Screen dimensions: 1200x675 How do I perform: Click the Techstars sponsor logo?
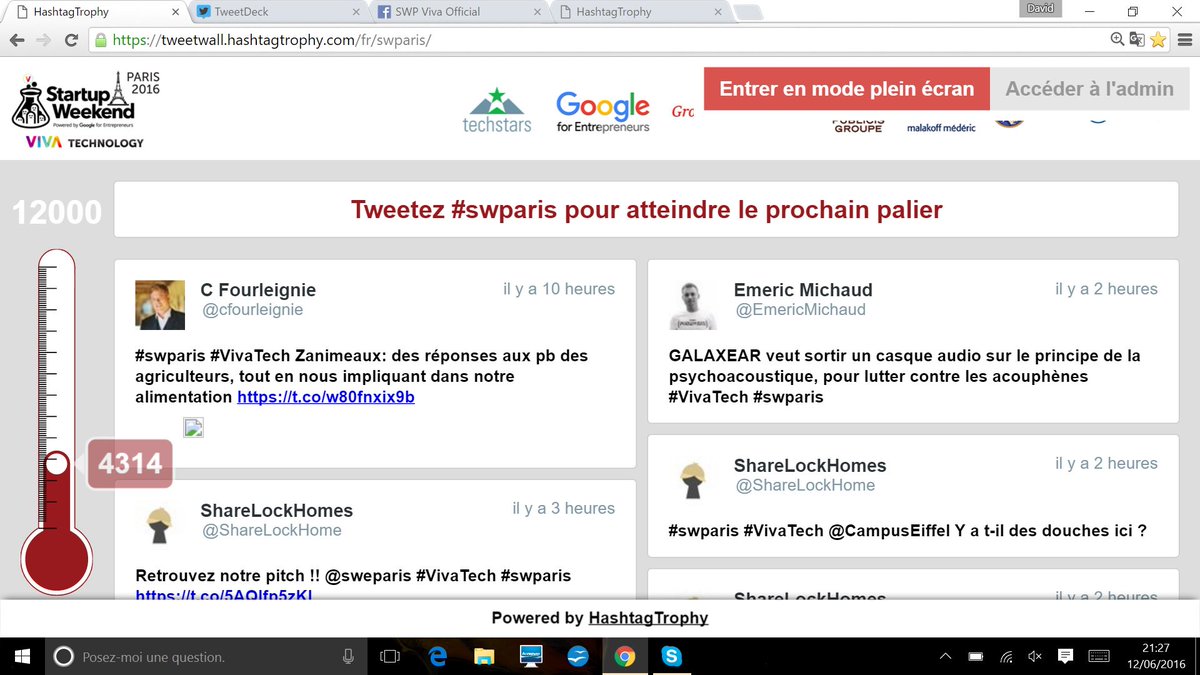pyautogui.click(x=497, y=110)
